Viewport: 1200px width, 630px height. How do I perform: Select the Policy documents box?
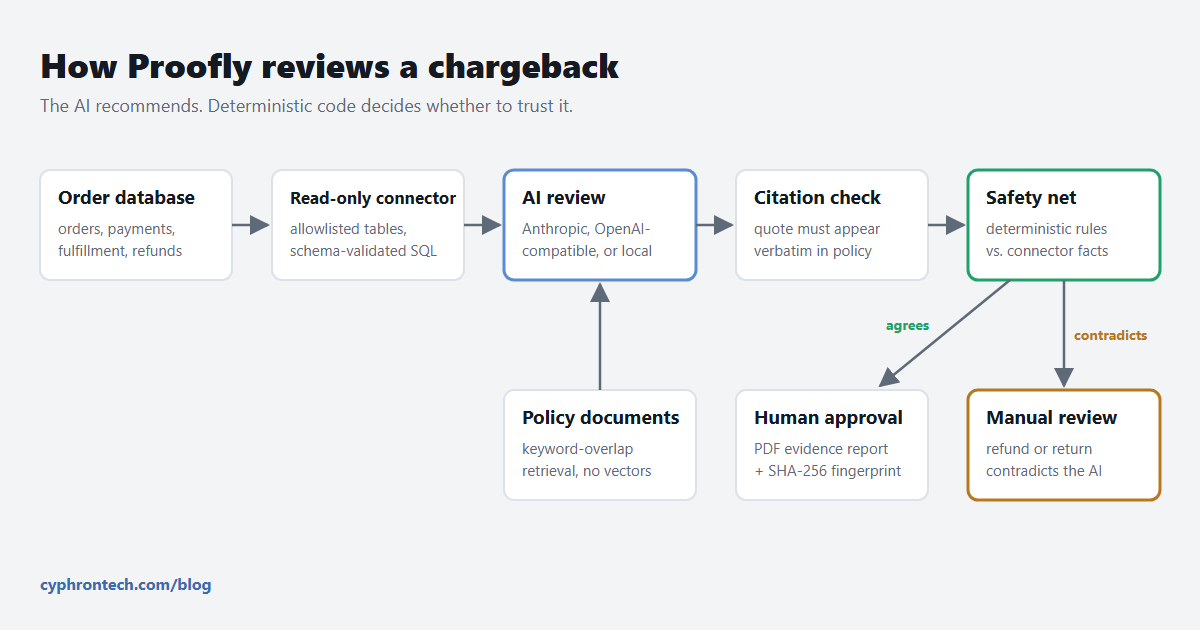pyautogui.click(x=600, y=445)
